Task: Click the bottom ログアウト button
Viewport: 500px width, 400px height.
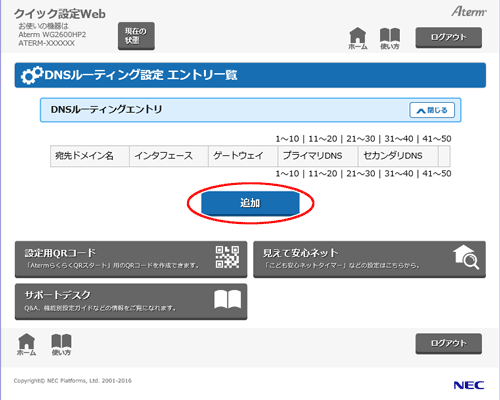Action: 448,343
